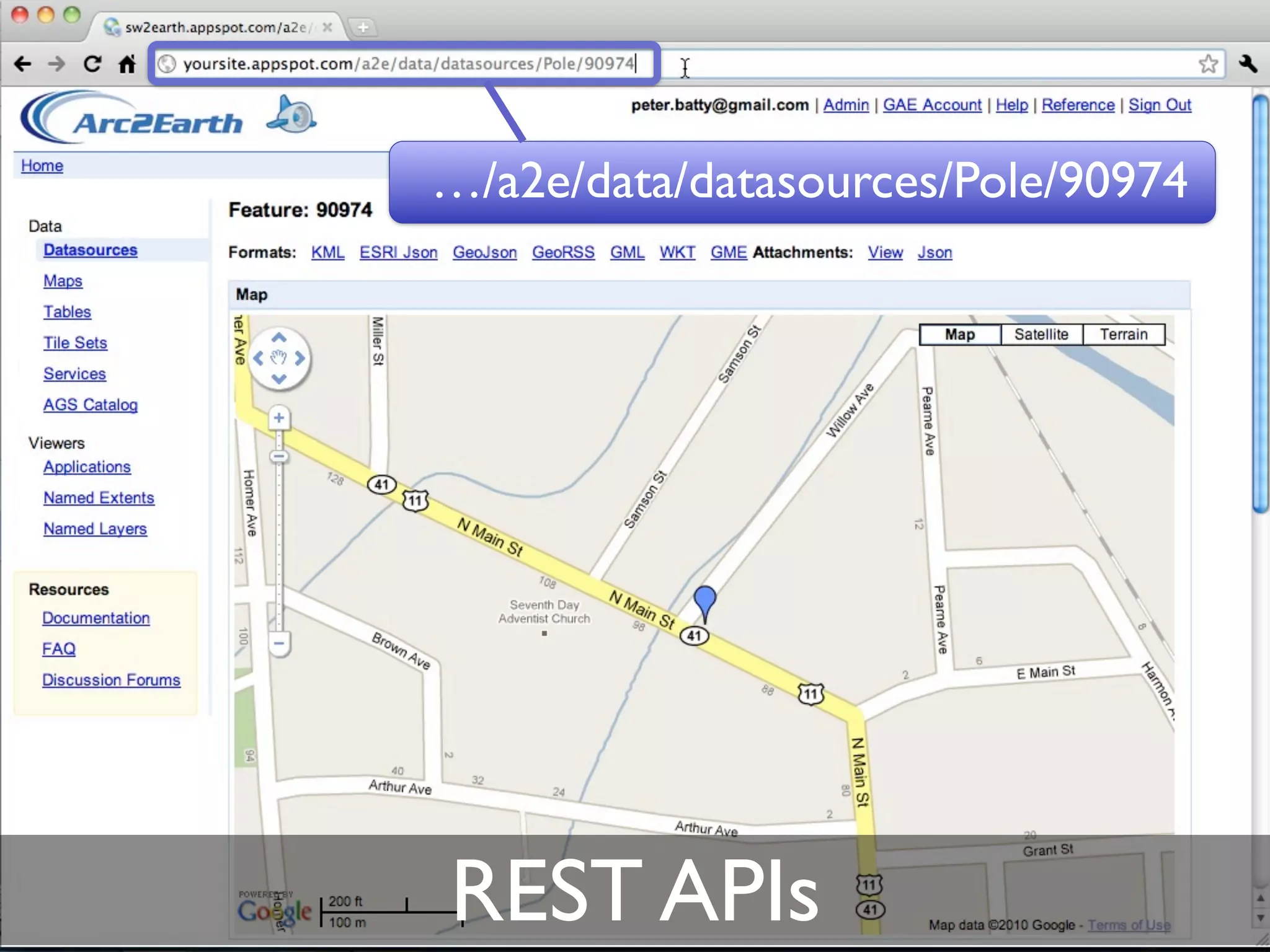The image size is (1270, 952).
Task: View feature in ESRI Json format
Action: pos(398,253)
